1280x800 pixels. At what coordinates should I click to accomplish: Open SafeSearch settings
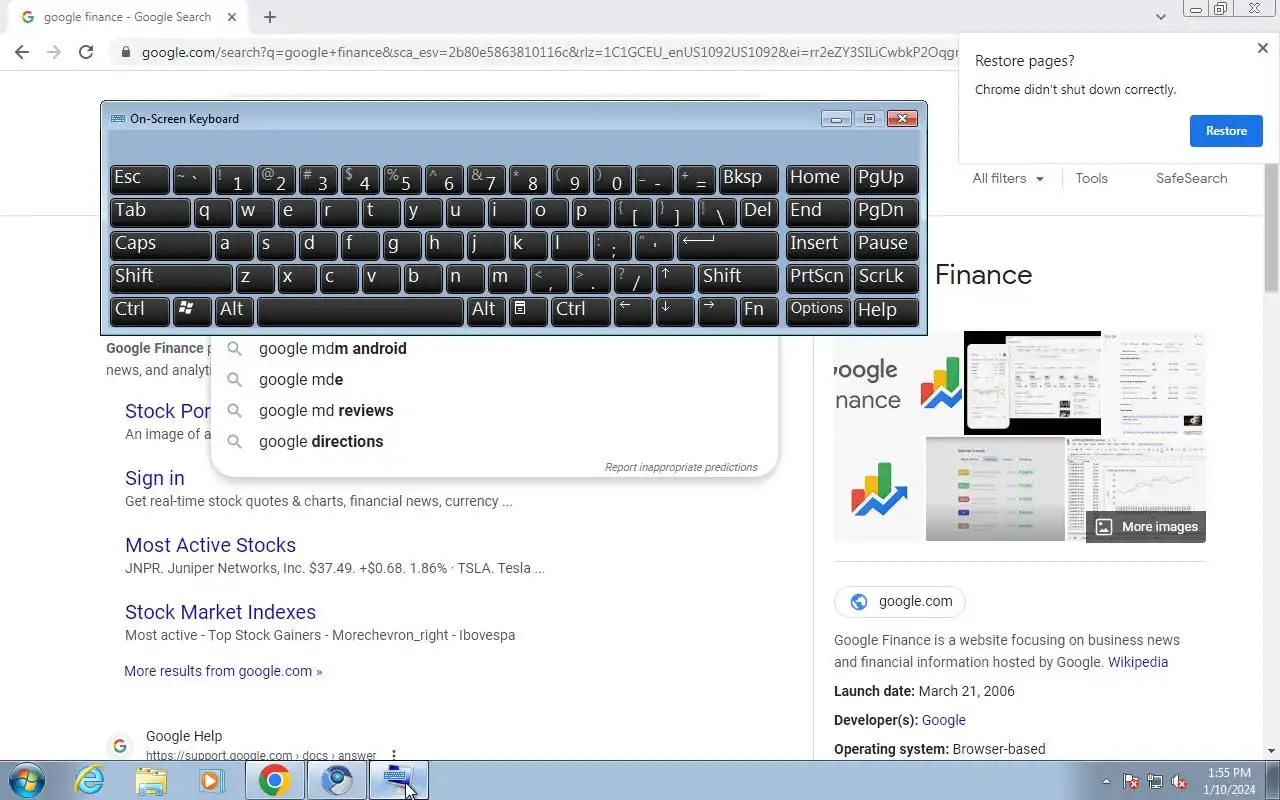click(1191, 178)
